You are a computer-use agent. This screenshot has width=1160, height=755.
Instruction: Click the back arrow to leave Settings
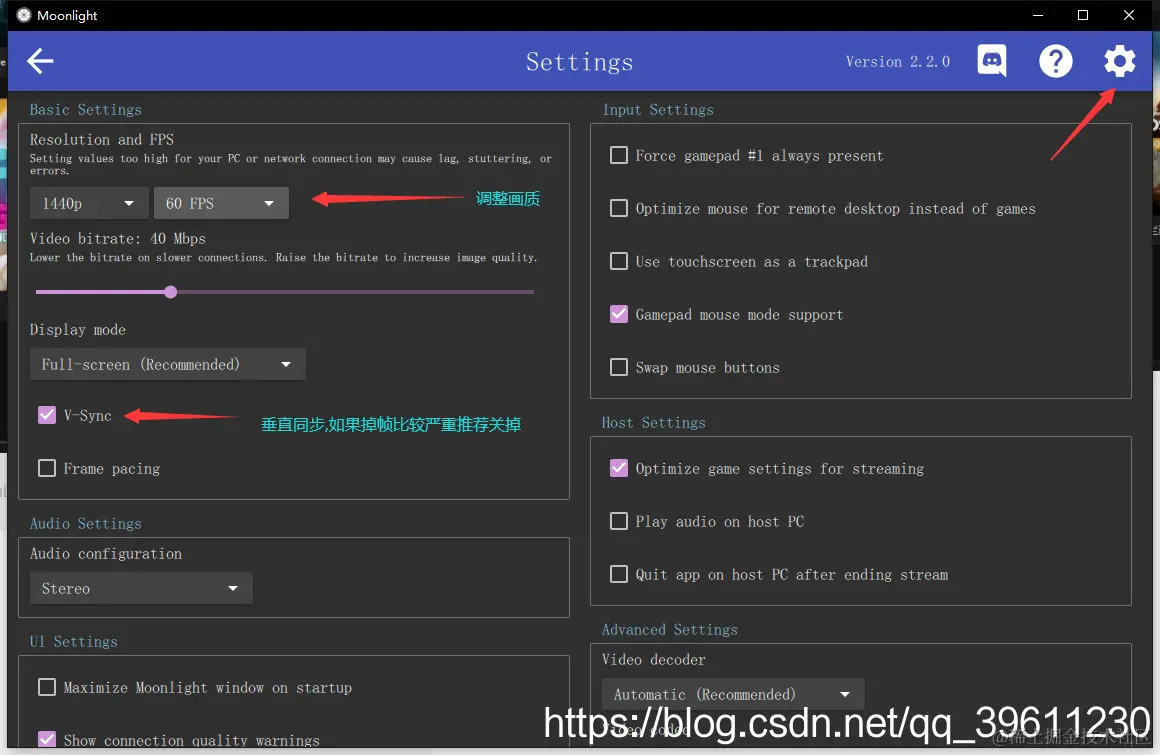39,61
